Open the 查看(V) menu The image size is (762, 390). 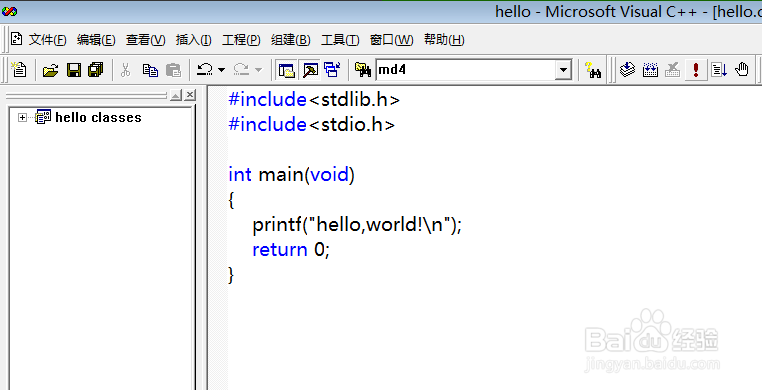145,40
